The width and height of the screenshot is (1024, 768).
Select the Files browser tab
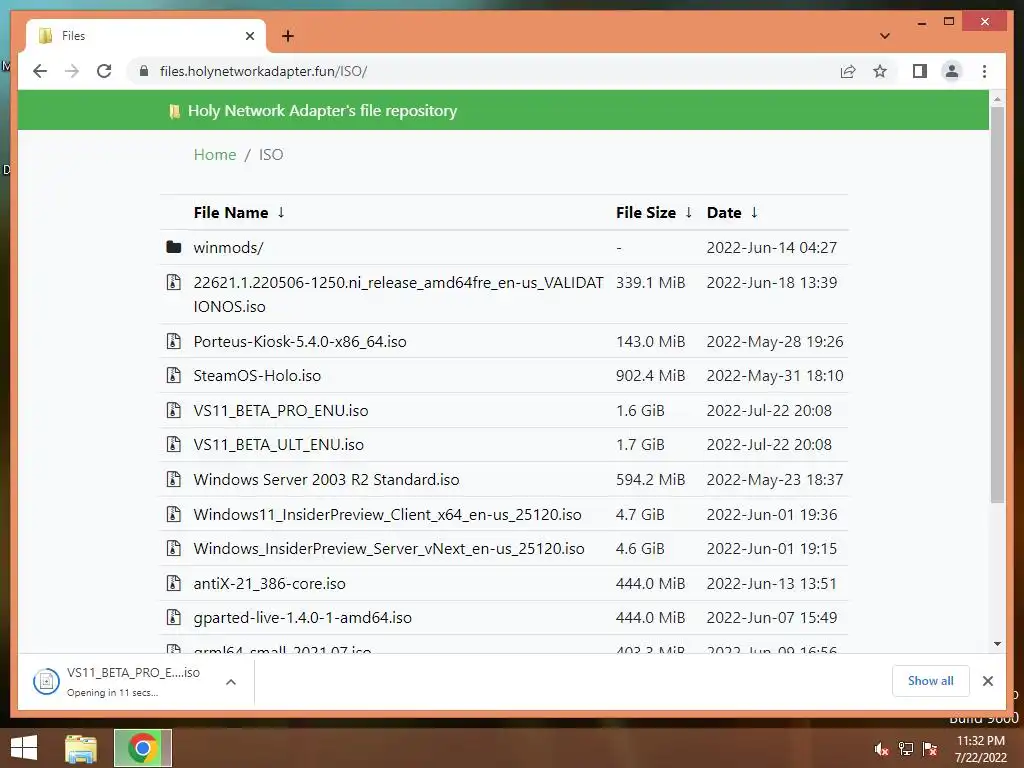click(x=146, y=36)
